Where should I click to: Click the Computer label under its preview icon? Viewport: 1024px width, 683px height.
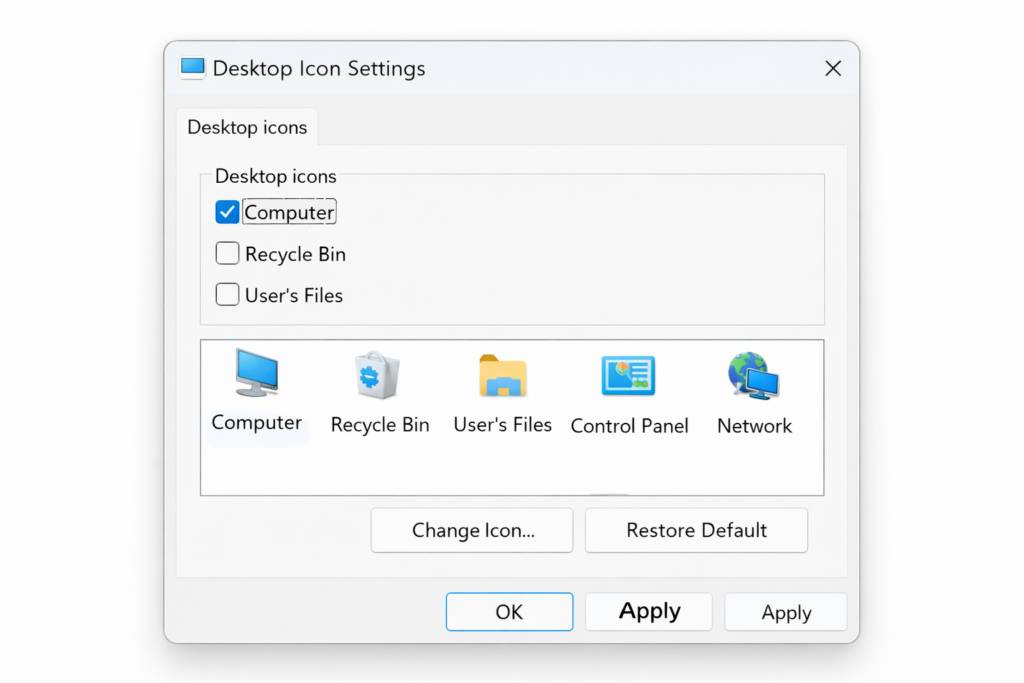256,424
